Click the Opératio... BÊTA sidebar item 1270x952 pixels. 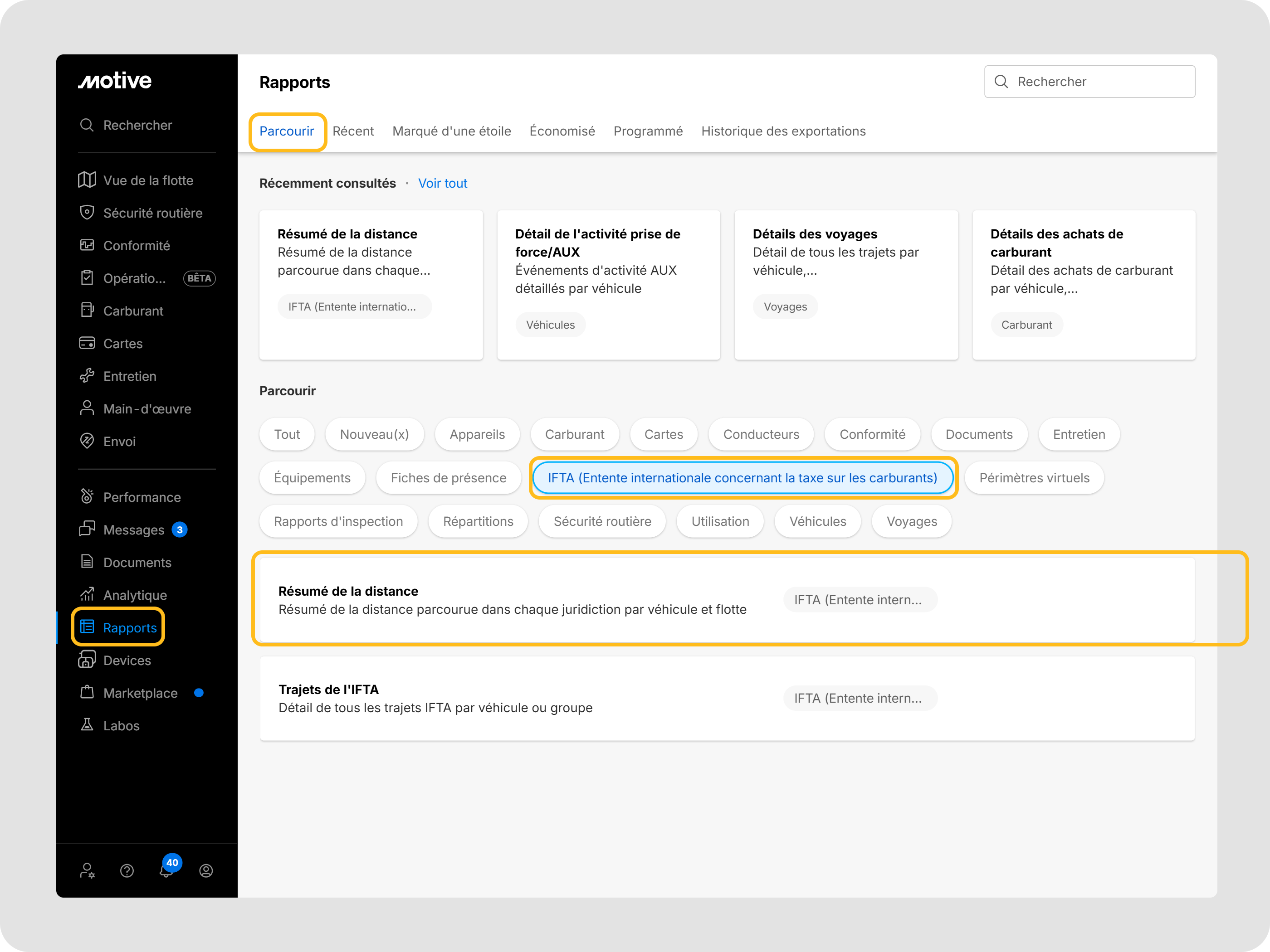point(147,278)
